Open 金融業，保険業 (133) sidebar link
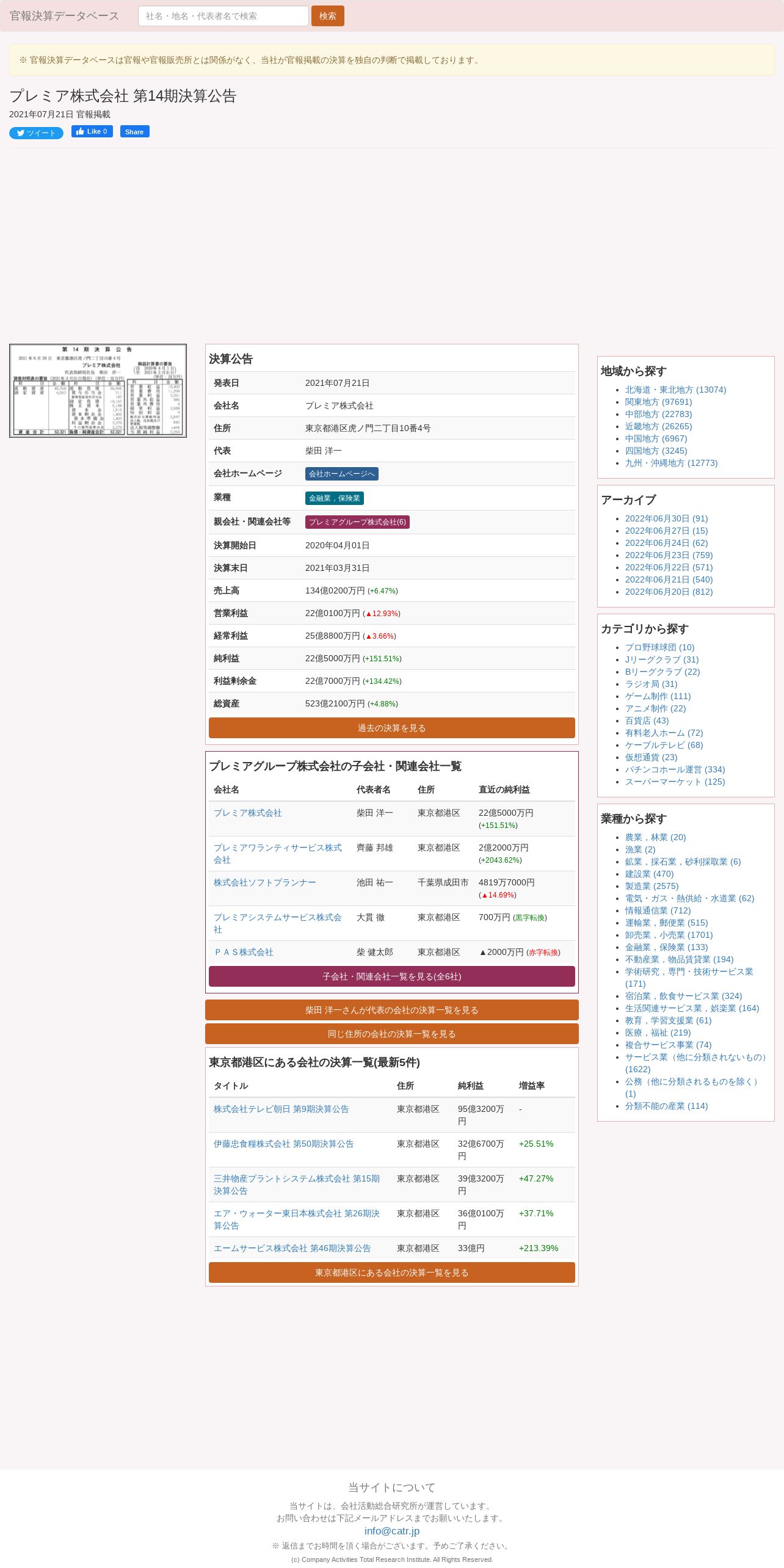784x1568 pixels. click(666, 947)
